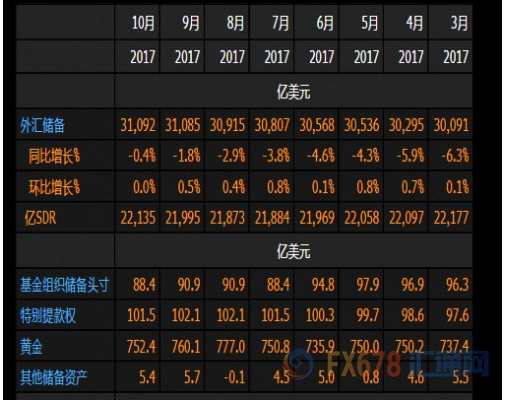This screenshot has width=507, height=400.
Task: Click the -3.8% year-on-year cell
Action: click(276, 156)
